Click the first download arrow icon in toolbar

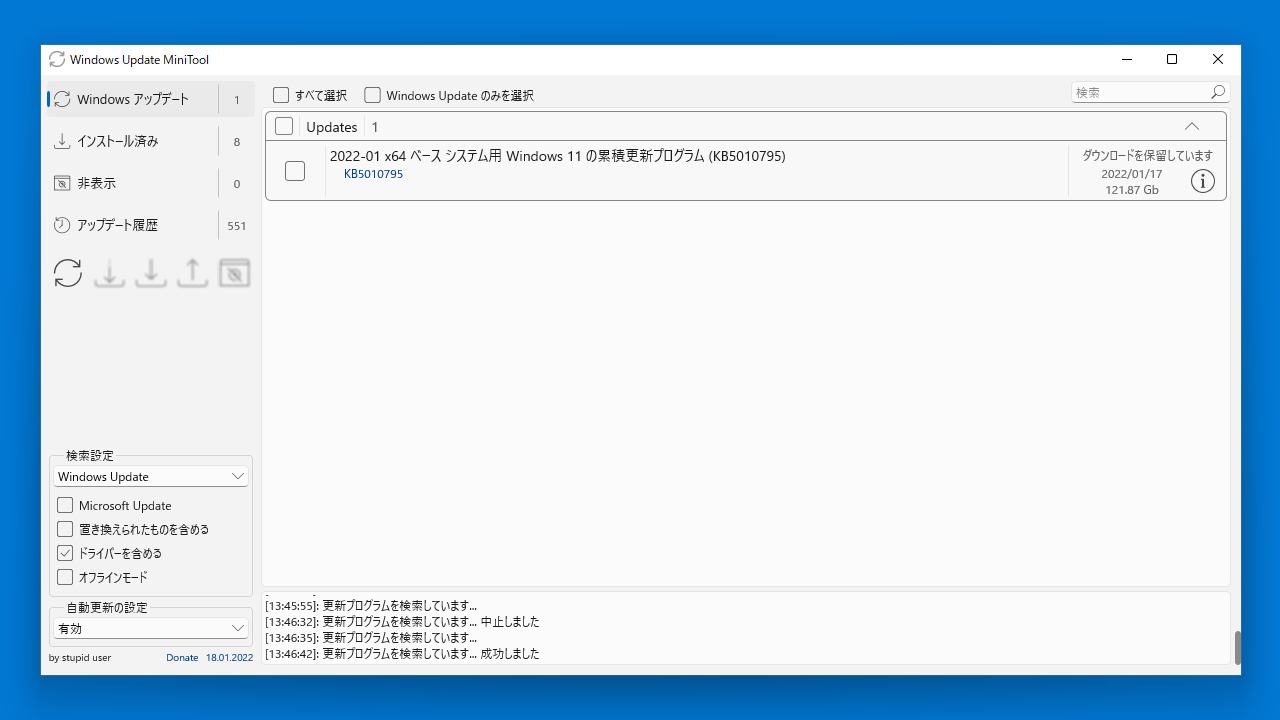click(x=109, y=273)
